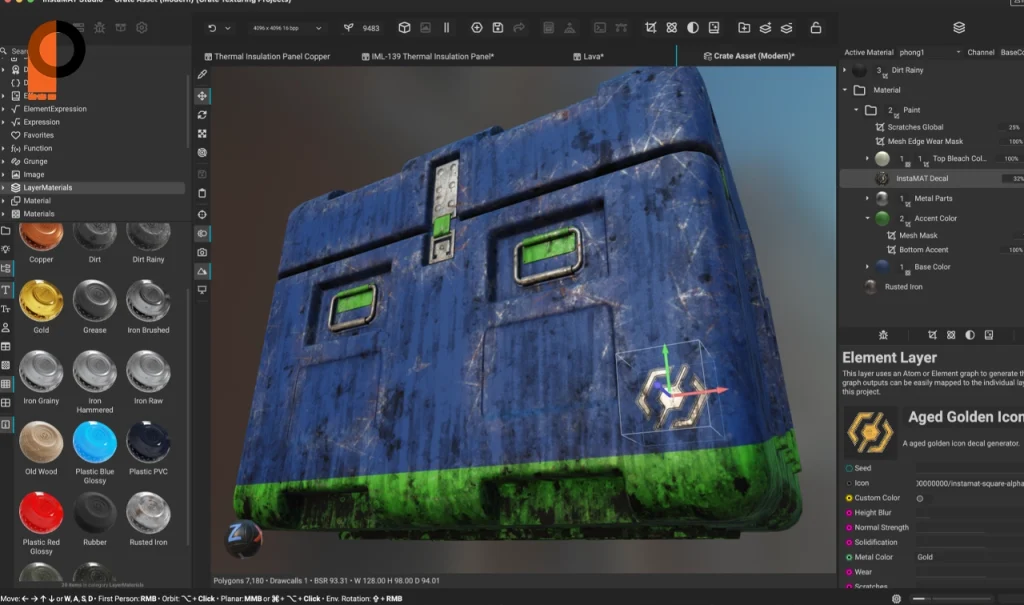Image resolution: width=1024 pixels, height=605 pixels.
Task: Expand the Base Color layer group
Action: (x=867, y=267)
